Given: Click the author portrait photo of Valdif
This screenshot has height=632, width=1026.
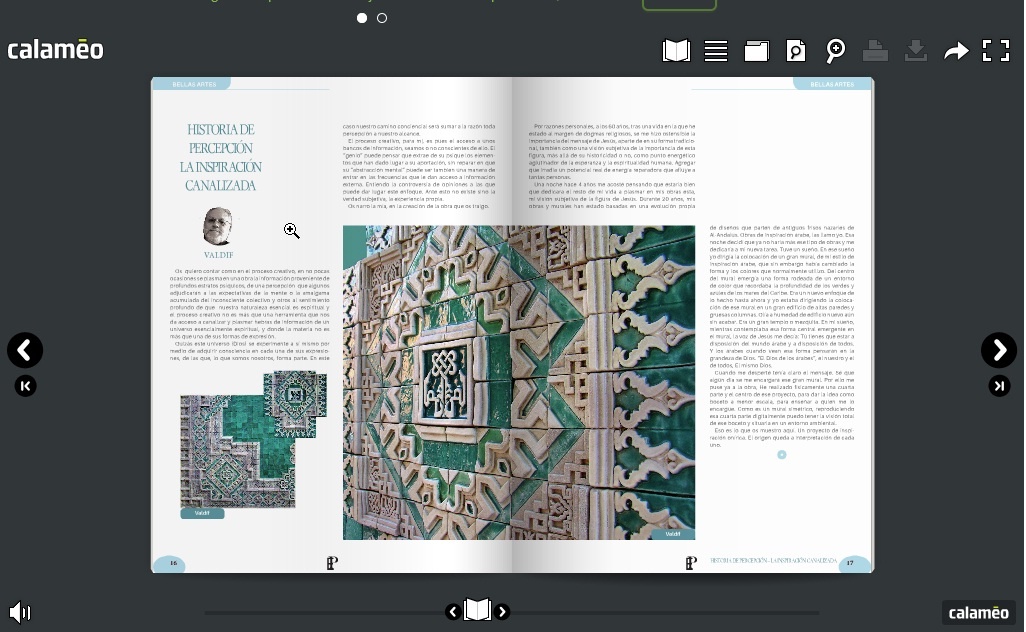Looking at the screenshot, I should tap(218, 226).
